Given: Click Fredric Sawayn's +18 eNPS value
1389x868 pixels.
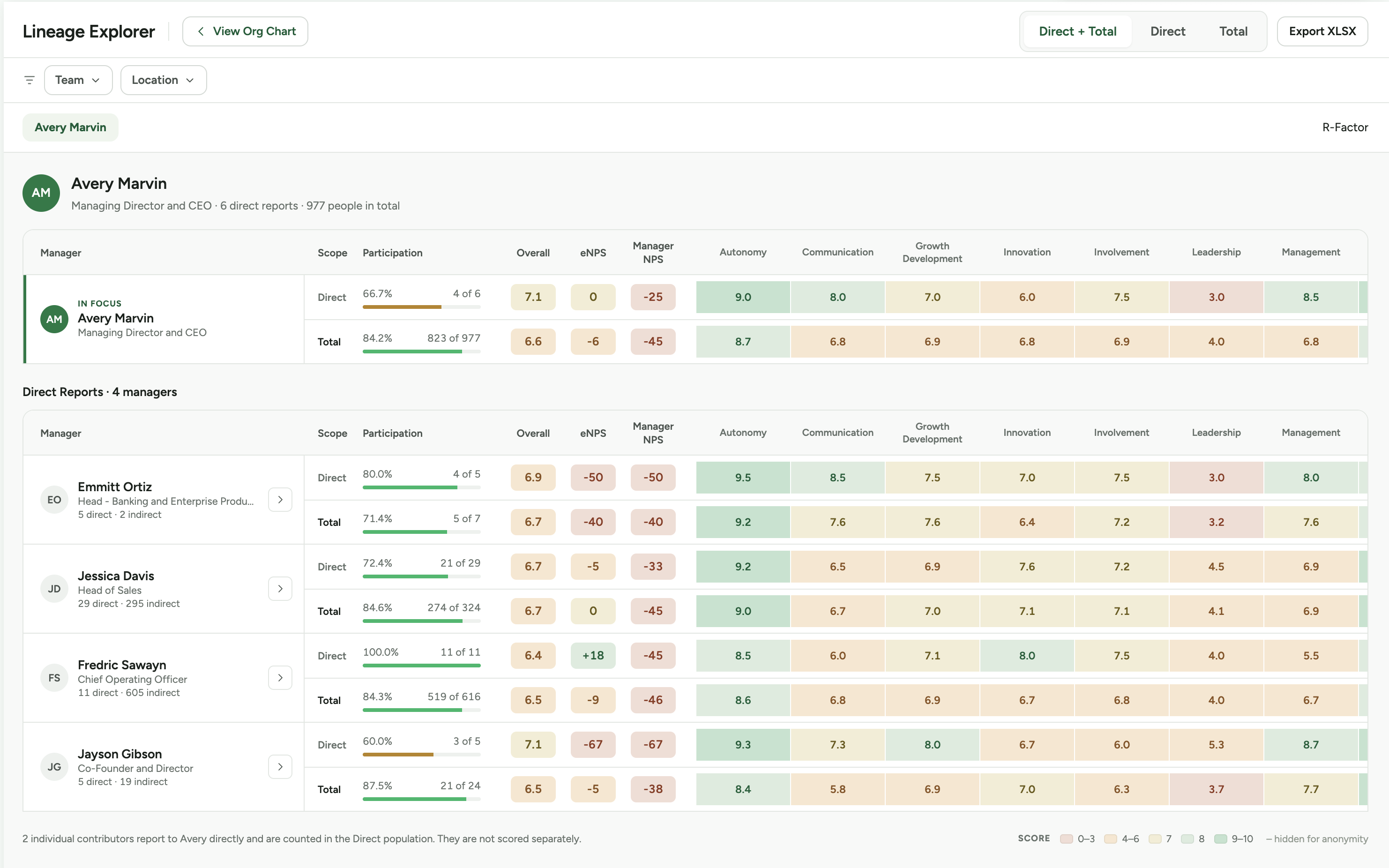Looking at the screenshot, I should tap(593, 656).
